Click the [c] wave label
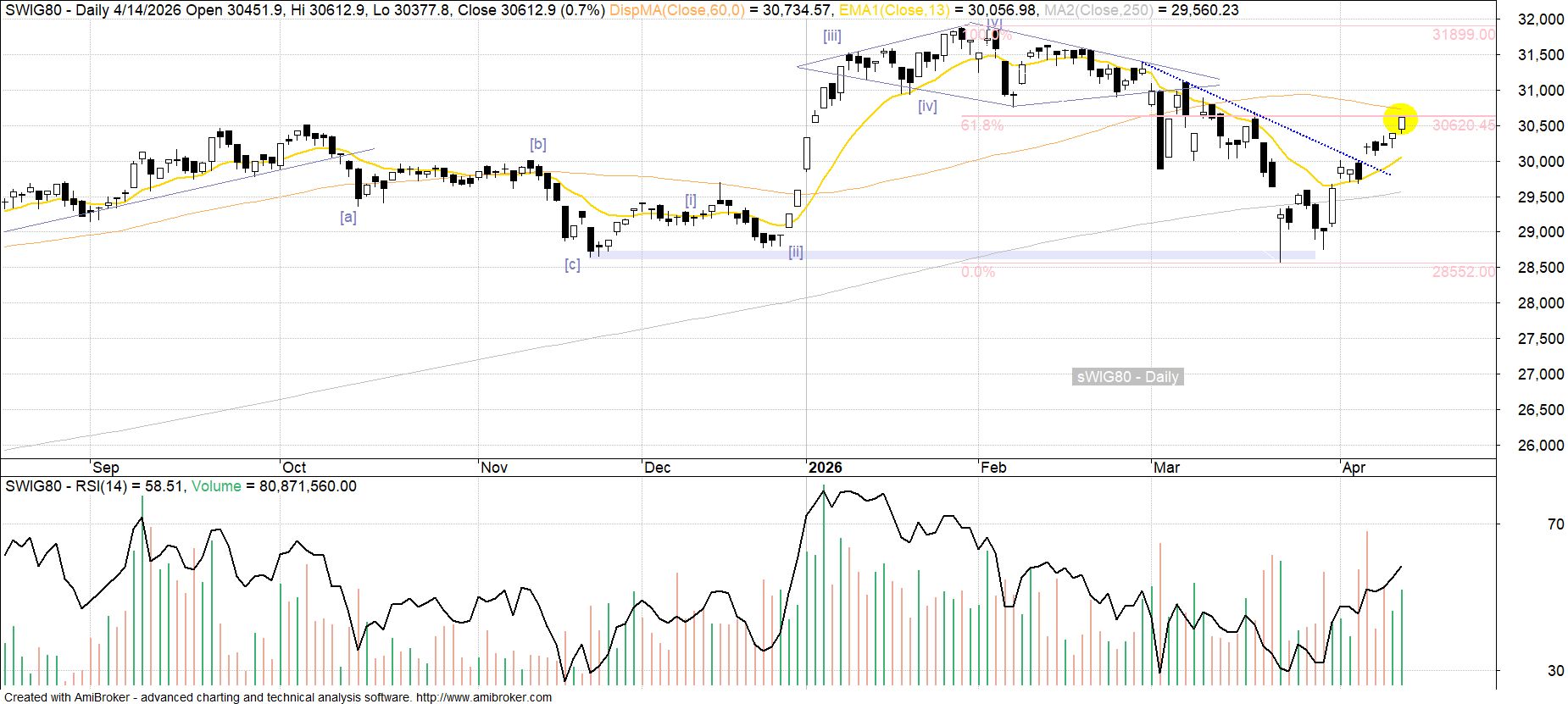Screen dimensions: 1568x704 point(573,265)
